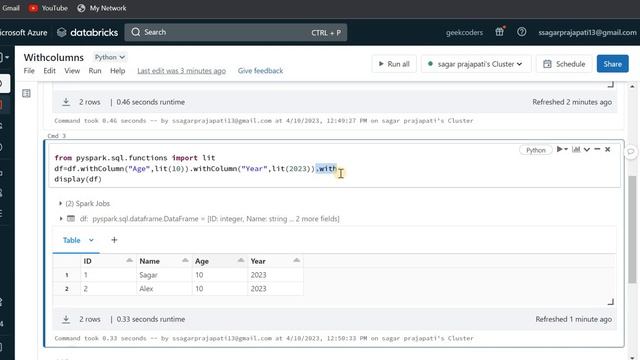Expand the cell options chevron

tap(587, 149)
